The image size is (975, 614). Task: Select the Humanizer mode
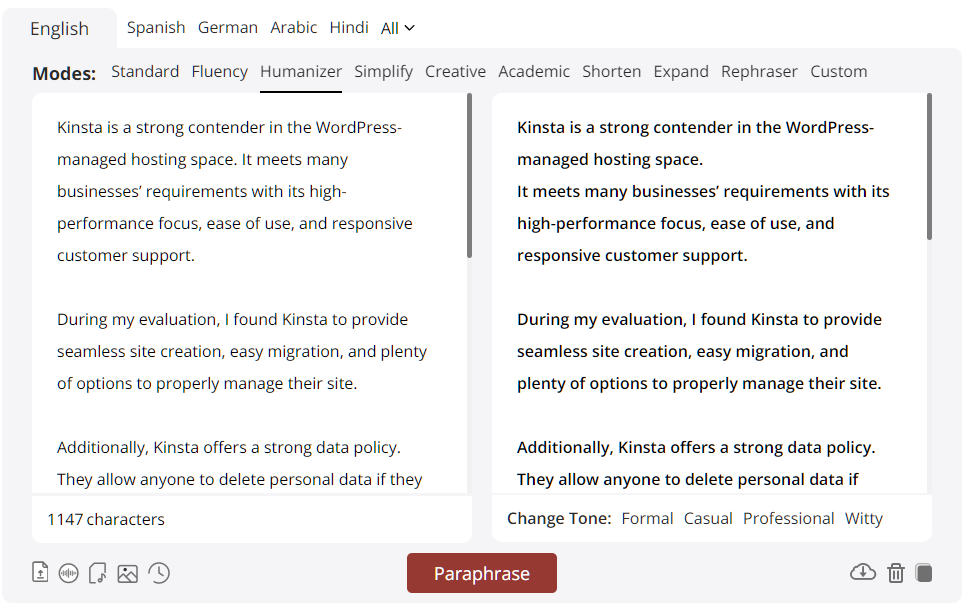pyautogui.click(x=301, y=71)
